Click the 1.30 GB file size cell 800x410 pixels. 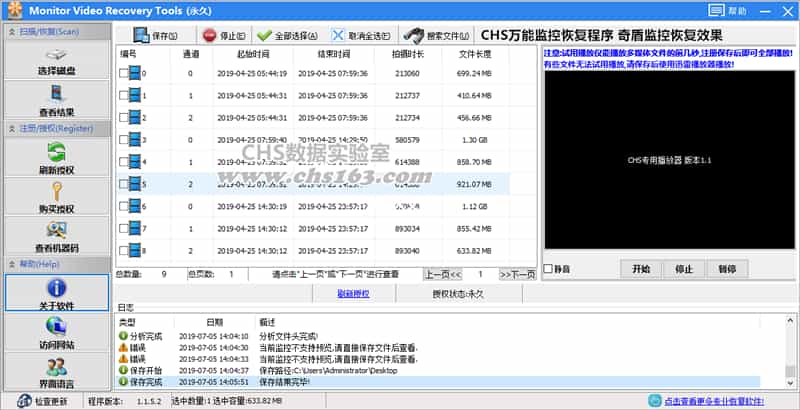tap(474, 140)
